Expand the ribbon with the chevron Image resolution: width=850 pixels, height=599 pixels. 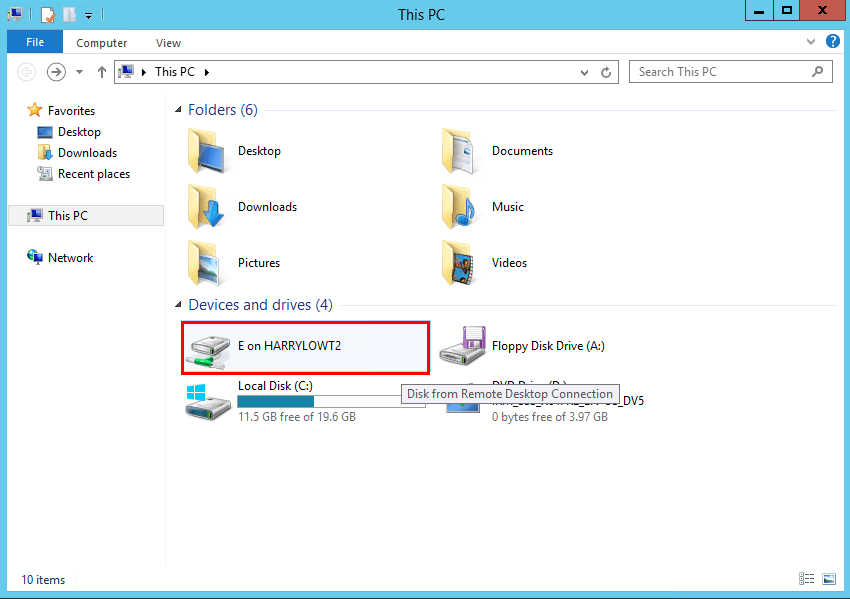coord(810,42)
